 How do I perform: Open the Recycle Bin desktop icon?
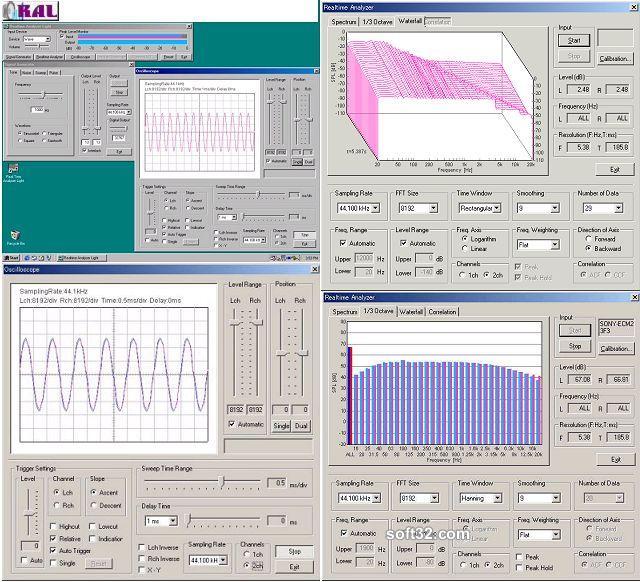pos(16,238)
